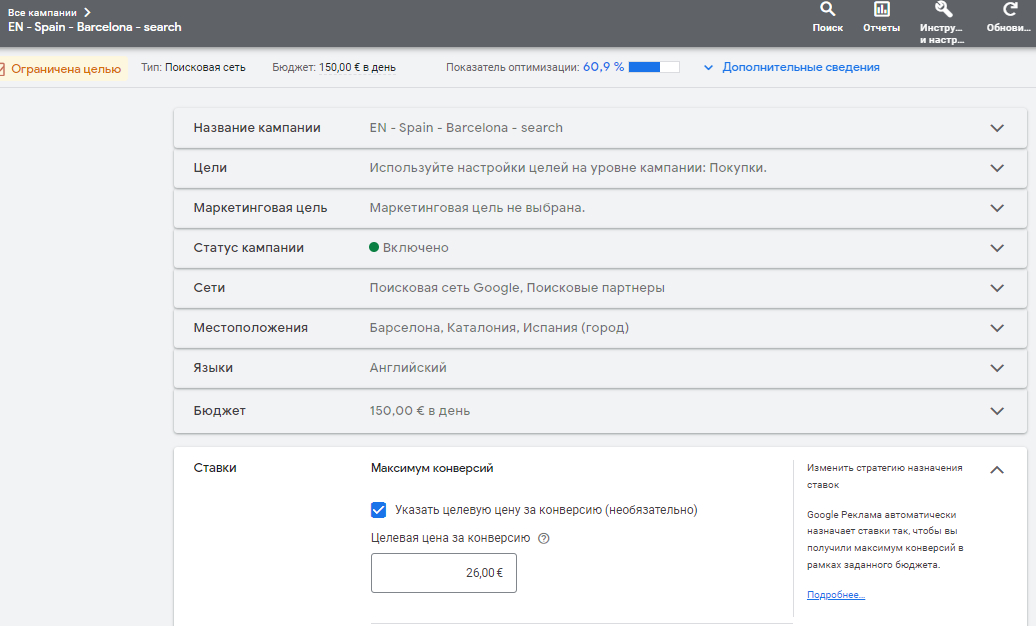Click help icon next to Целевая цена за конверсию
Screen dimensions: 1036x626
544,538
